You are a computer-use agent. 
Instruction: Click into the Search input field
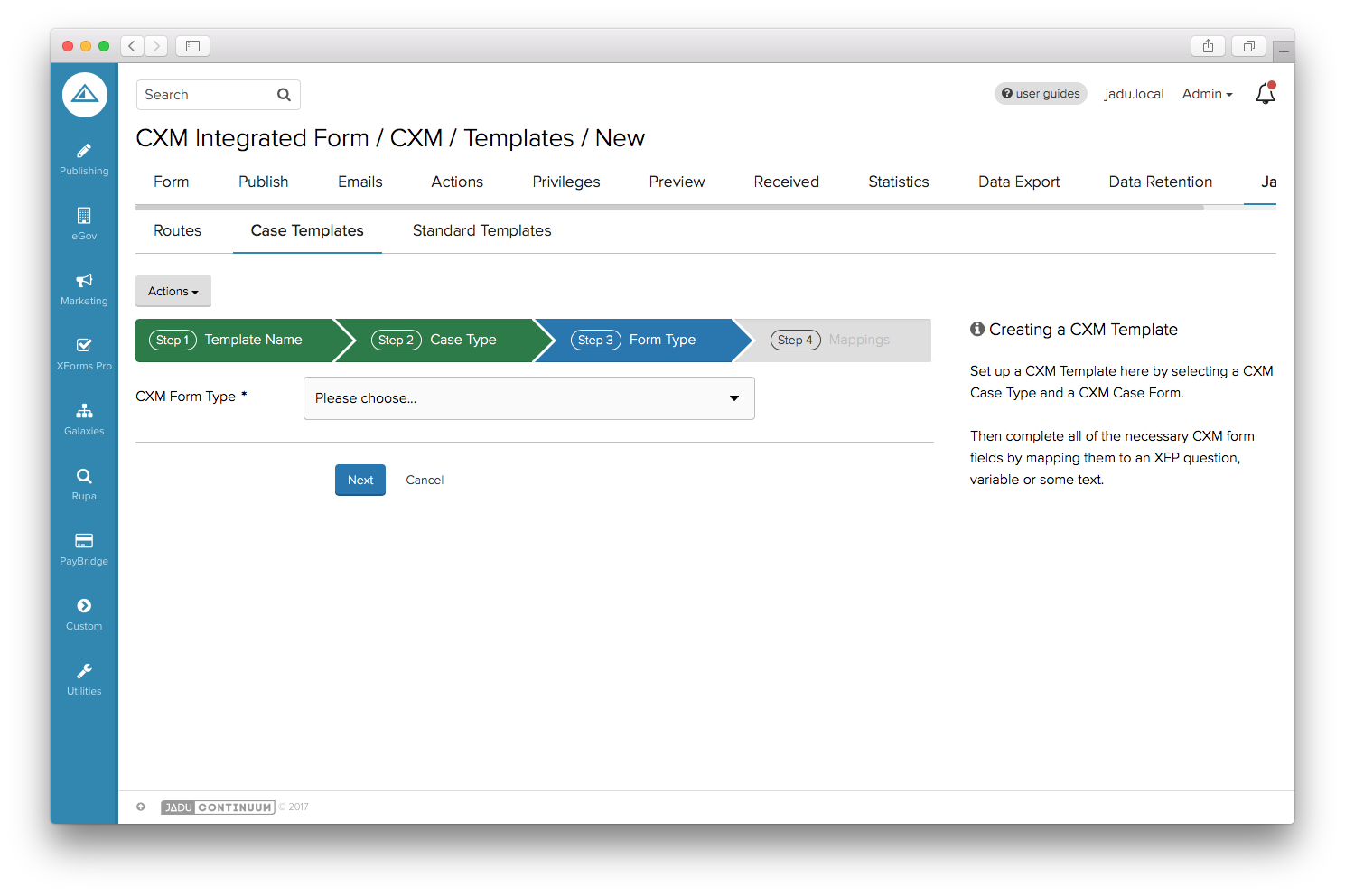pos(206,95)
